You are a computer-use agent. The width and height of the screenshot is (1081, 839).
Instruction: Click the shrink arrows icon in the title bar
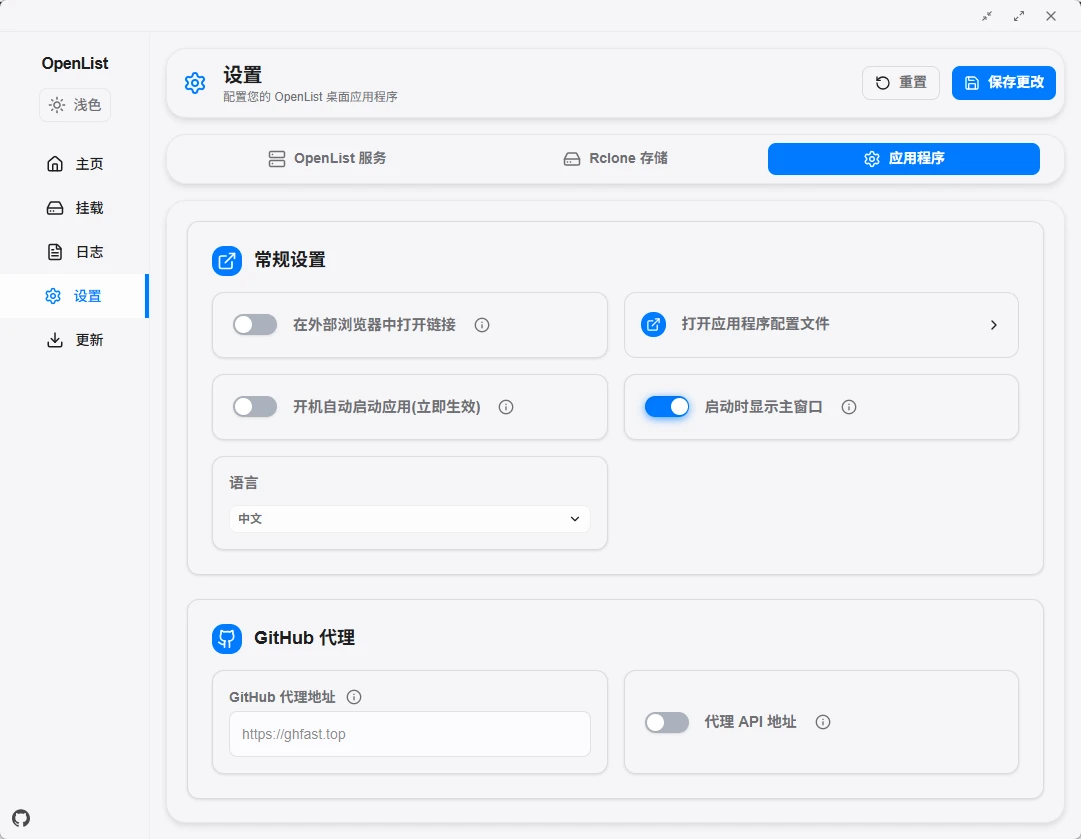987,16
